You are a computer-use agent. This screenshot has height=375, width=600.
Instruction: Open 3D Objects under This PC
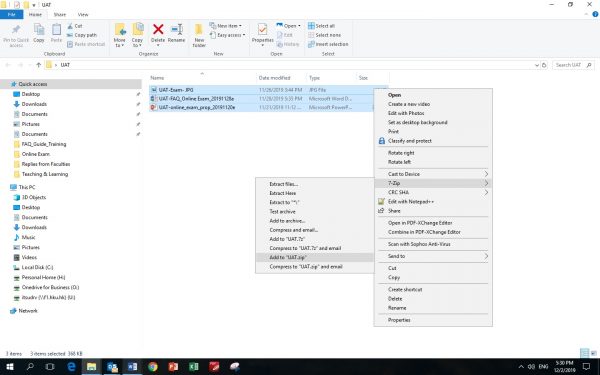click(x=34, y=197)
